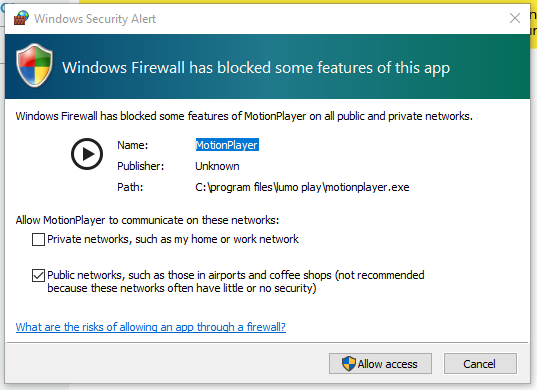
Task: Click the Unknown publisher value
Action: [217, 166]
